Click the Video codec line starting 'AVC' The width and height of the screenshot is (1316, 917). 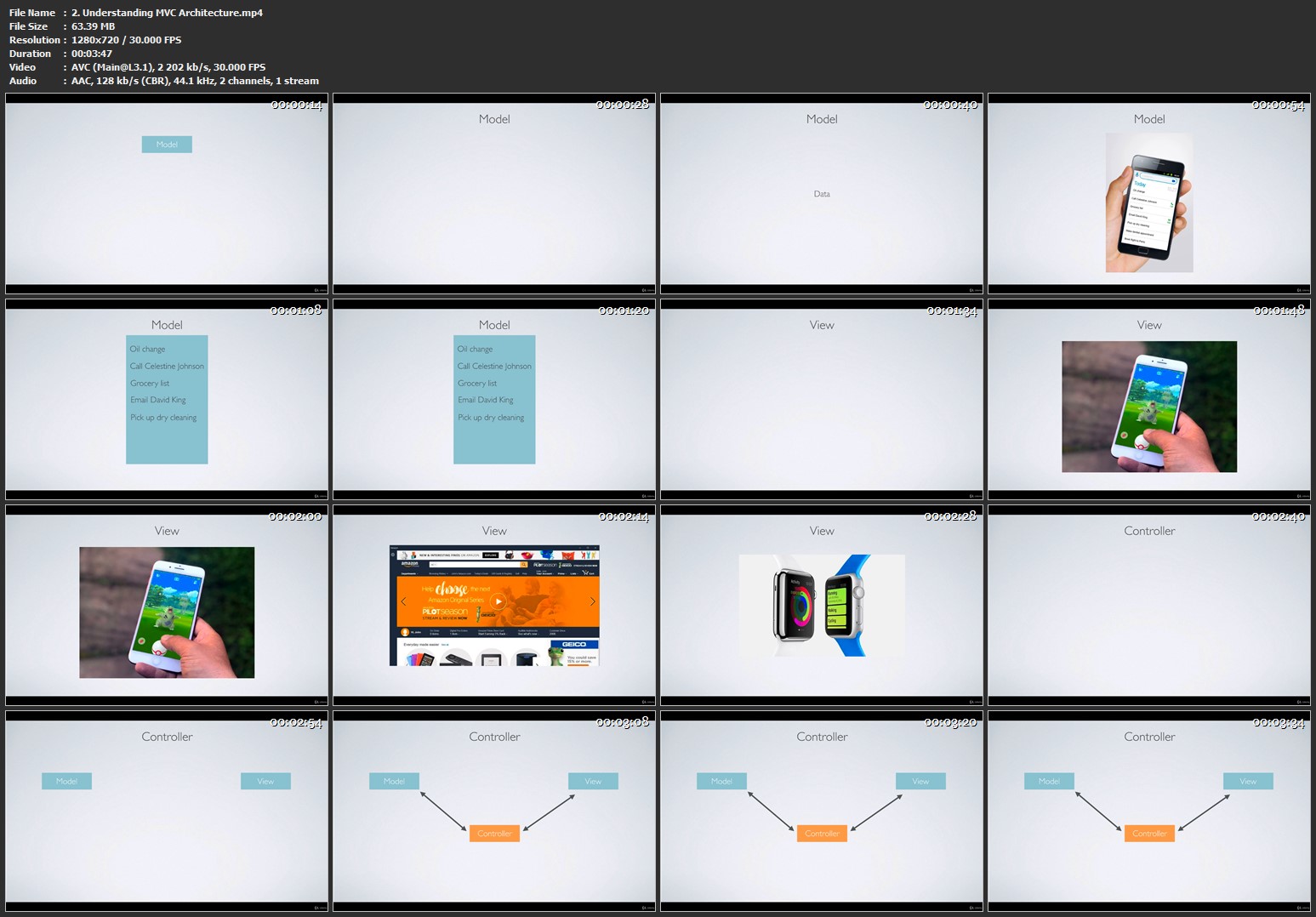(x=168, y=67)
